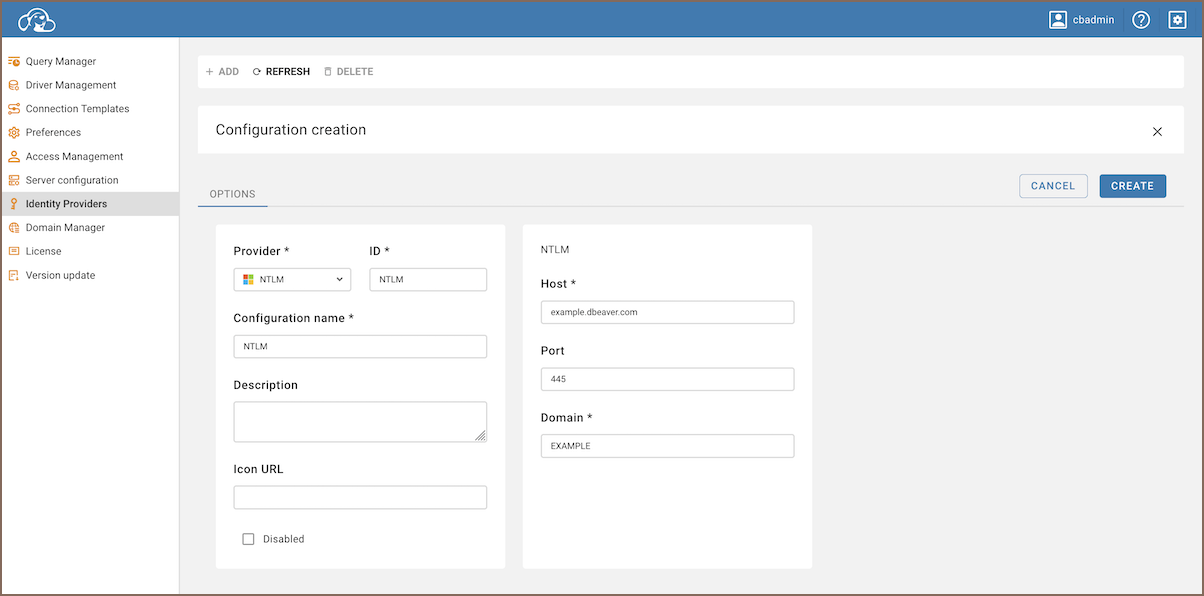Viewport: 1204px width, 596px height.
Task: Click the CloudBeaver logo icon
Action: 37,20
